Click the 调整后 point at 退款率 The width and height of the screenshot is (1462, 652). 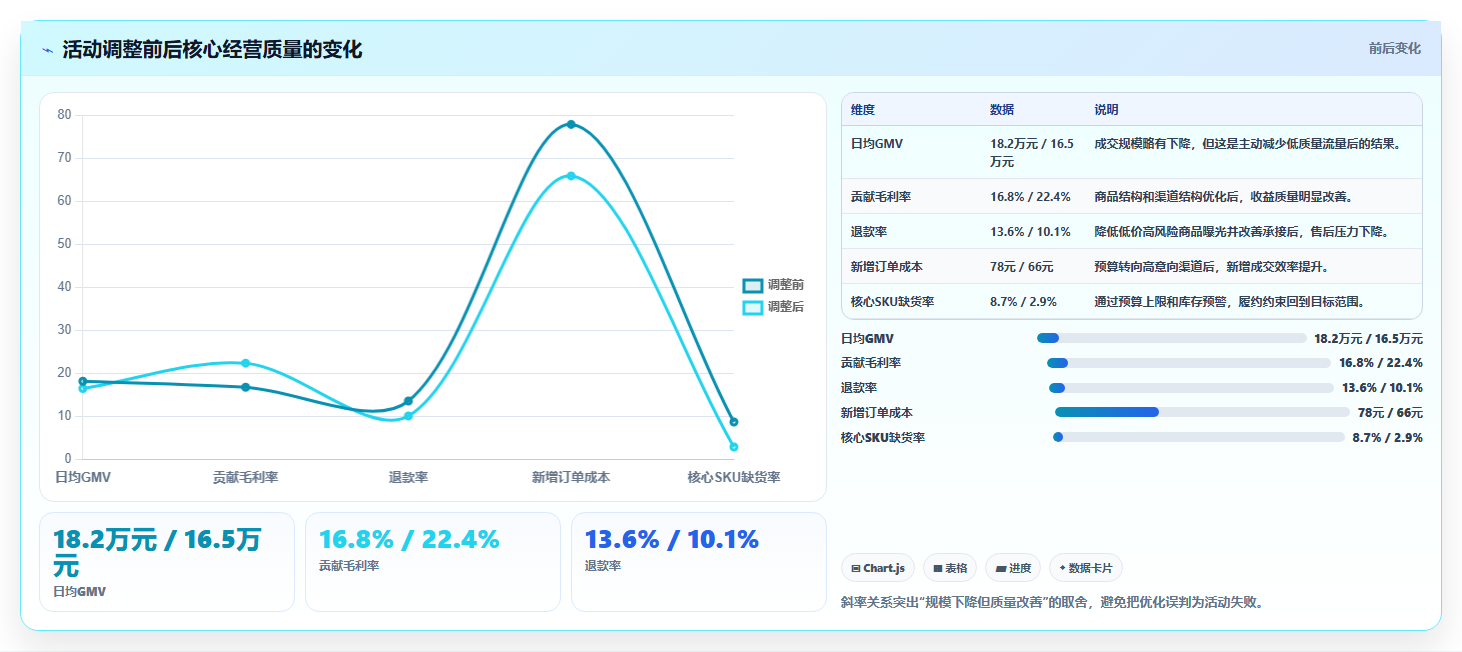(x=408, y=416)
